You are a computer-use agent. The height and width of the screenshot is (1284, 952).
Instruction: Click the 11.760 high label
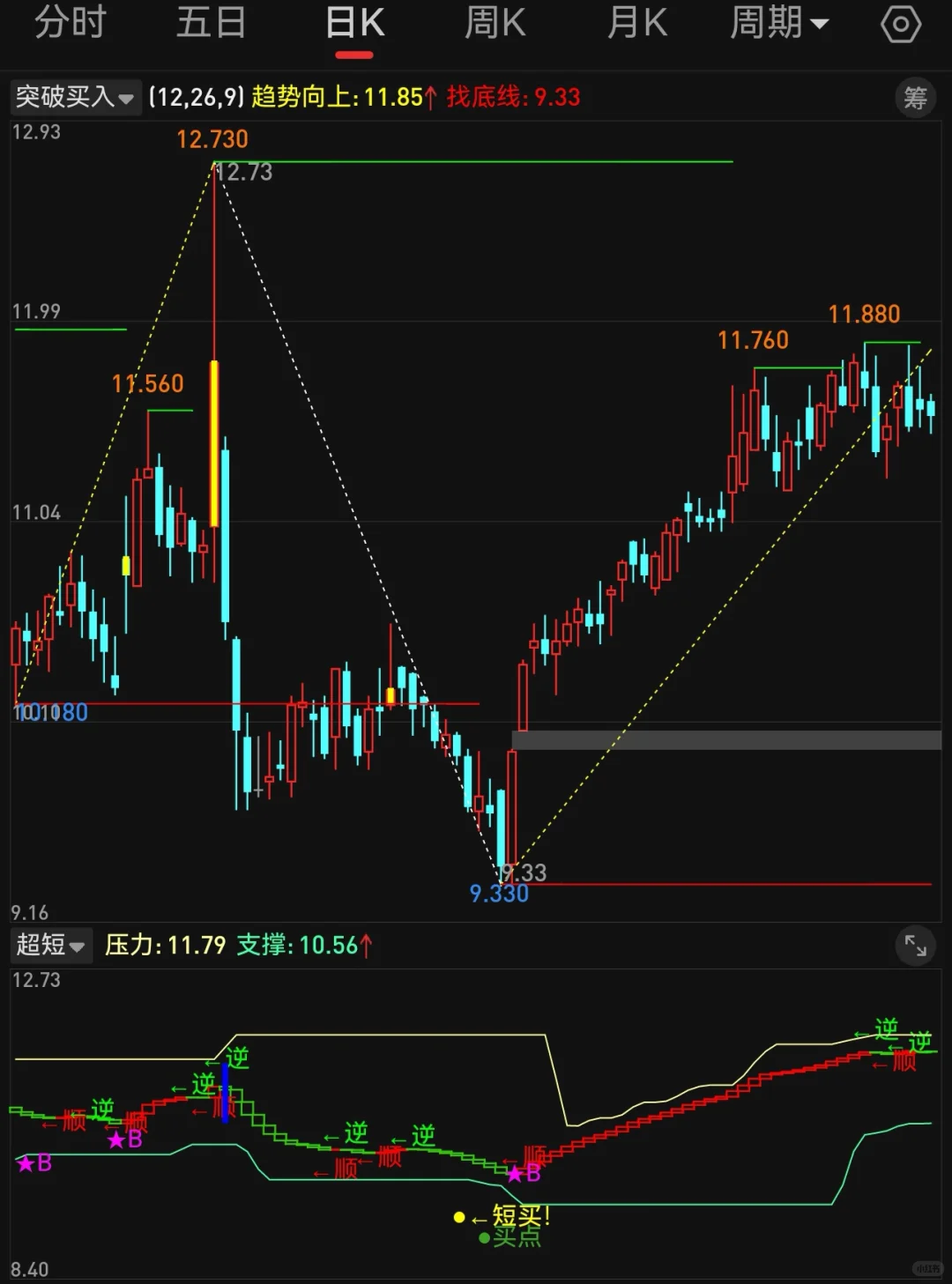pyautogui.click(x=753, y=340)
